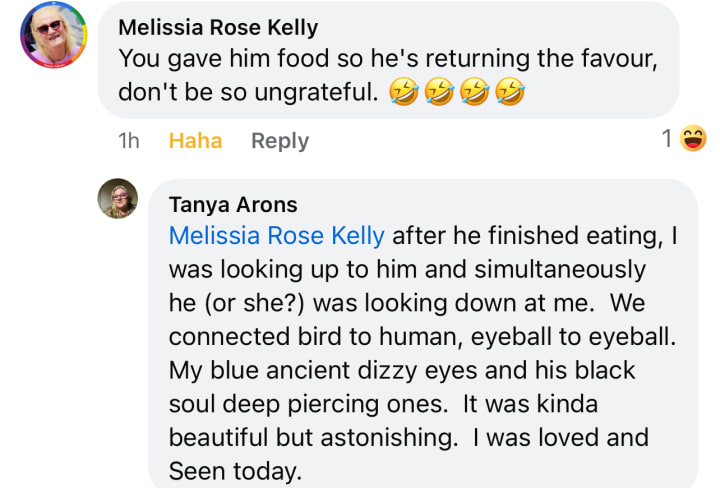Click the second rolling-laughing emoji in the comment
This screenshot has height=488, width=720.
pyautogui.click(x=437, y=93)
